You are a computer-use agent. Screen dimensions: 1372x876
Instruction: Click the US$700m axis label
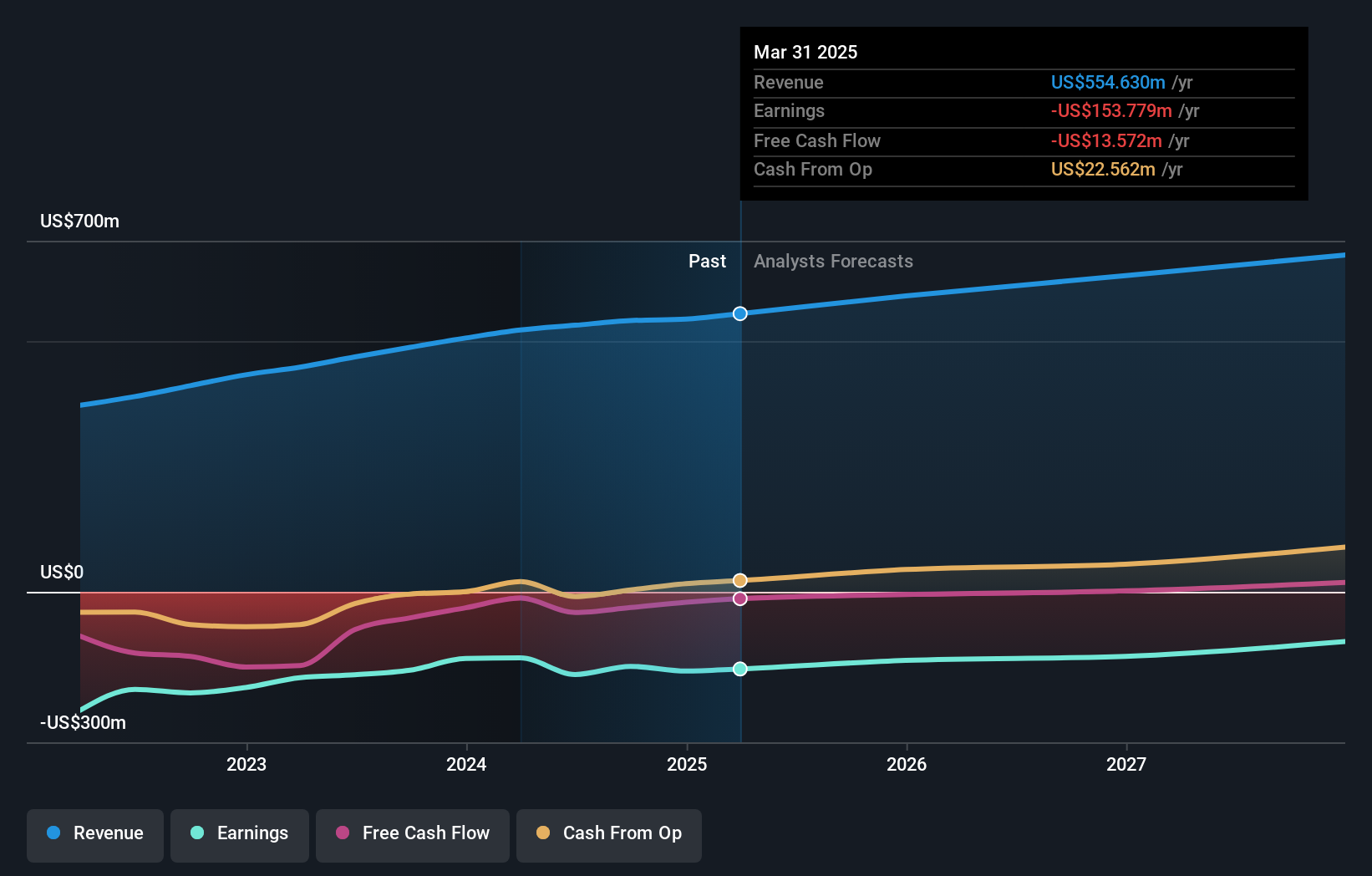[80, 222]
